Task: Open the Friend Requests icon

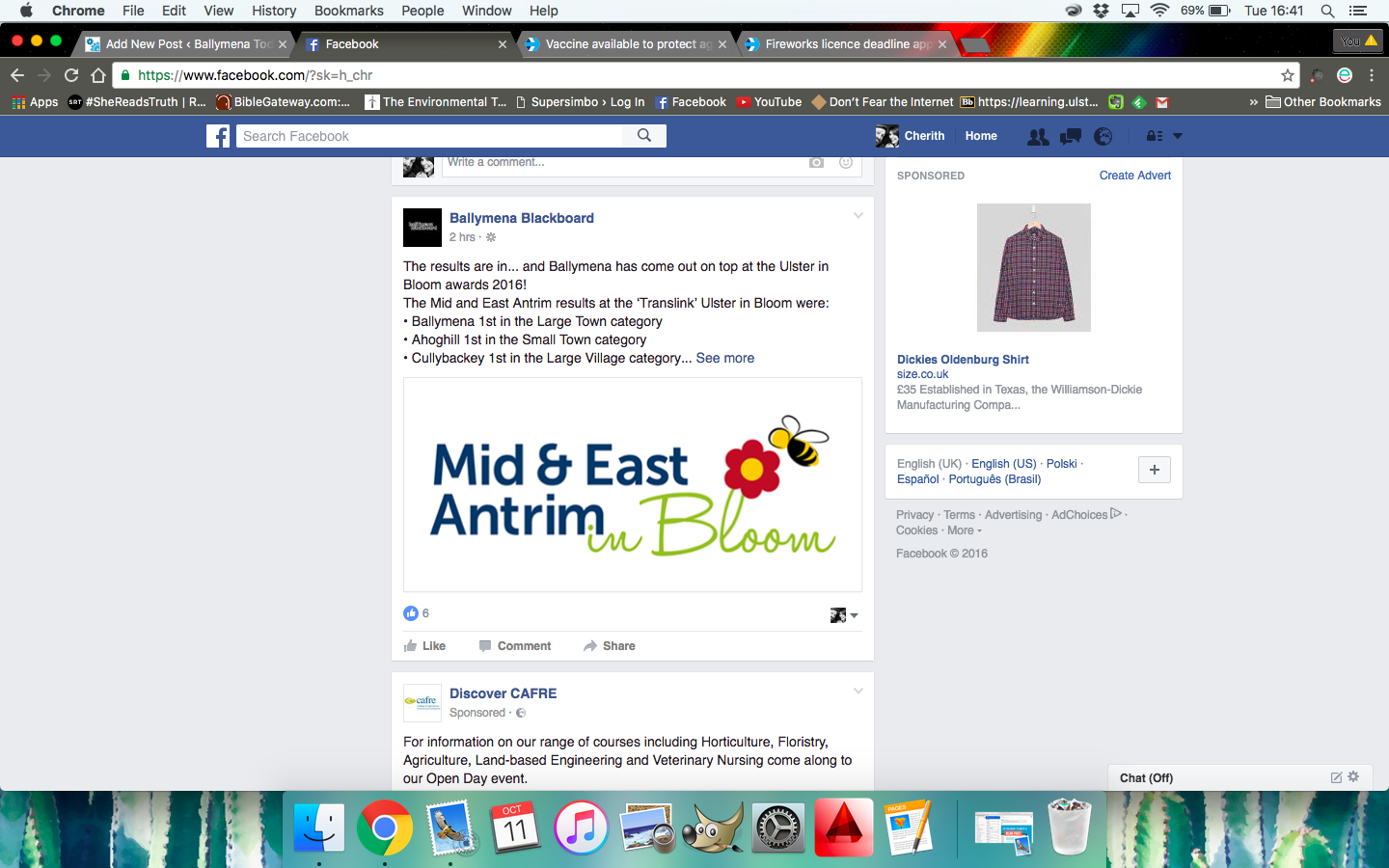Action: click(1038, 137)
